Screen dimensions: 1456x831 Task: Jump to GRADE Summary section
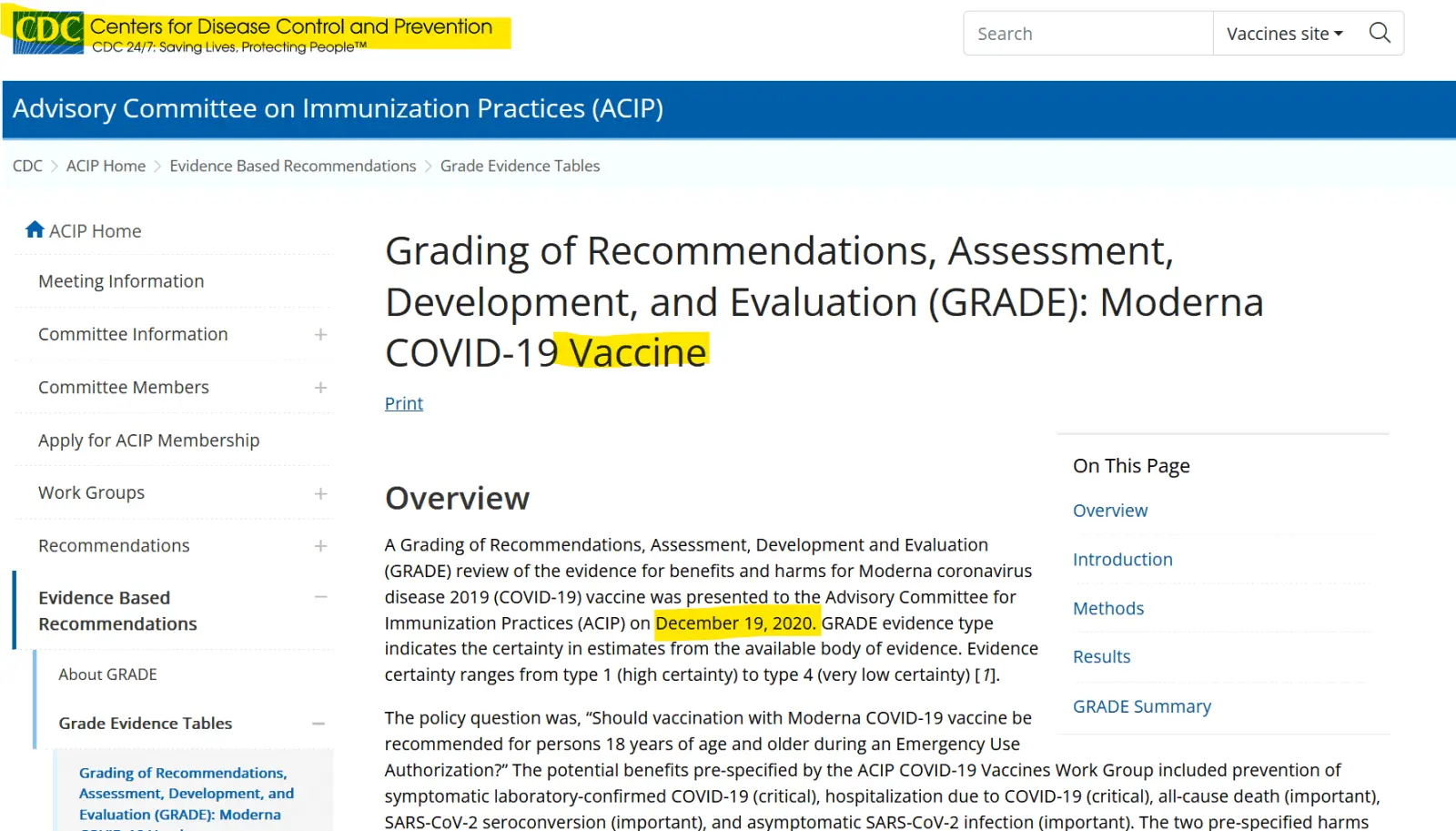[1141, 706]
